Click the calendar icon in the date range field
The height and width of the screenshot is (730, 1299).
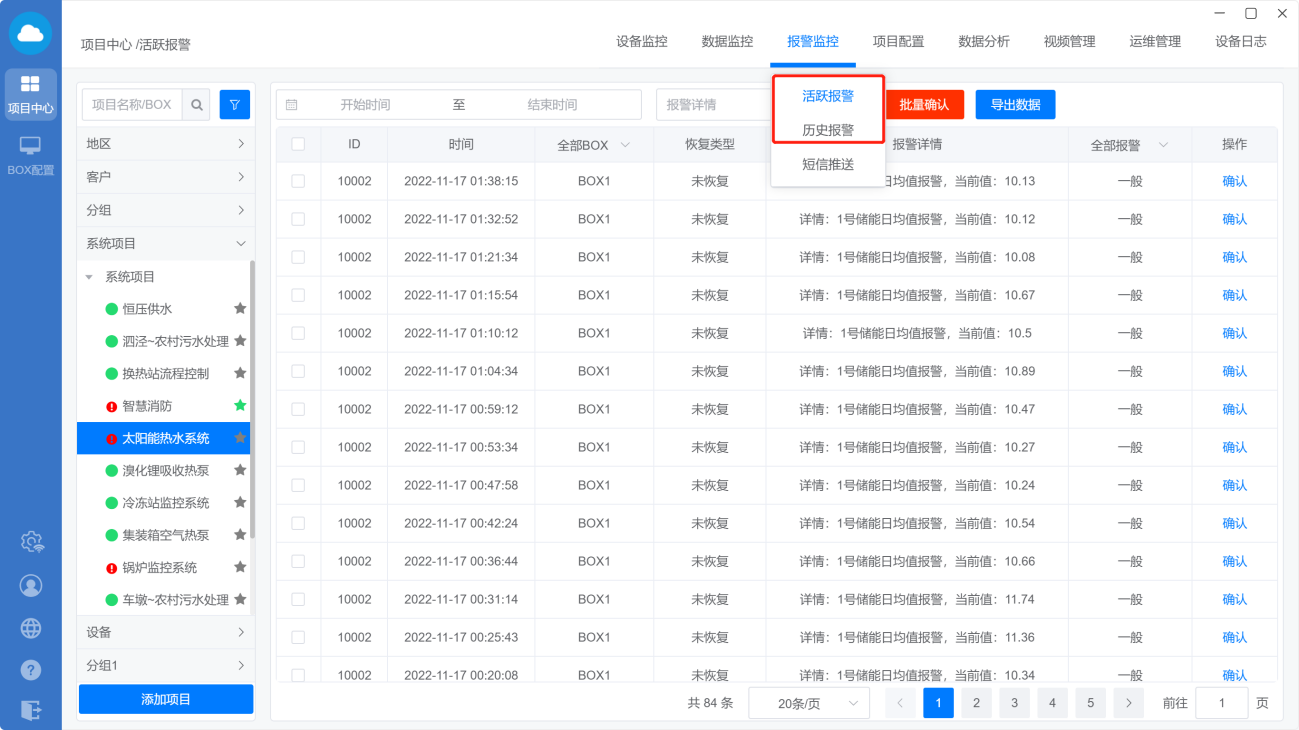click(292, 105)
